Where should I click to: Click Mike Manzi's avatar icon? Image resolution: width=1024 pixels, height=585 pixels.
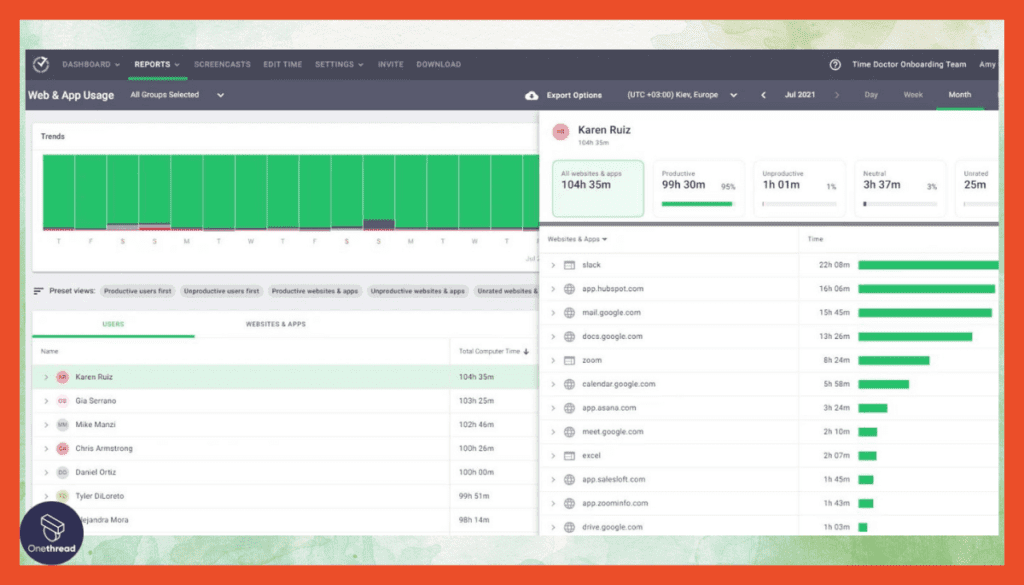(x=62, y=424)
